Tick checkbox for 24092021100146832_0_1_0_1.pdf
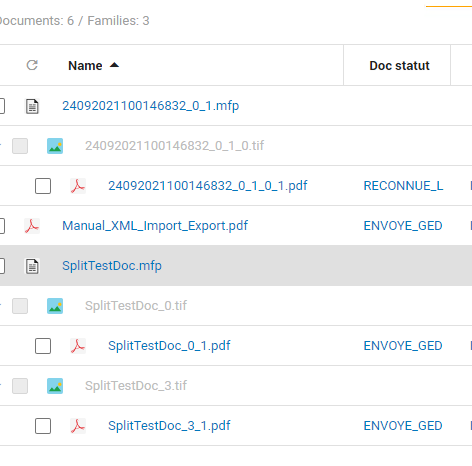Screen dimensions: 472x466 [43, 186]
